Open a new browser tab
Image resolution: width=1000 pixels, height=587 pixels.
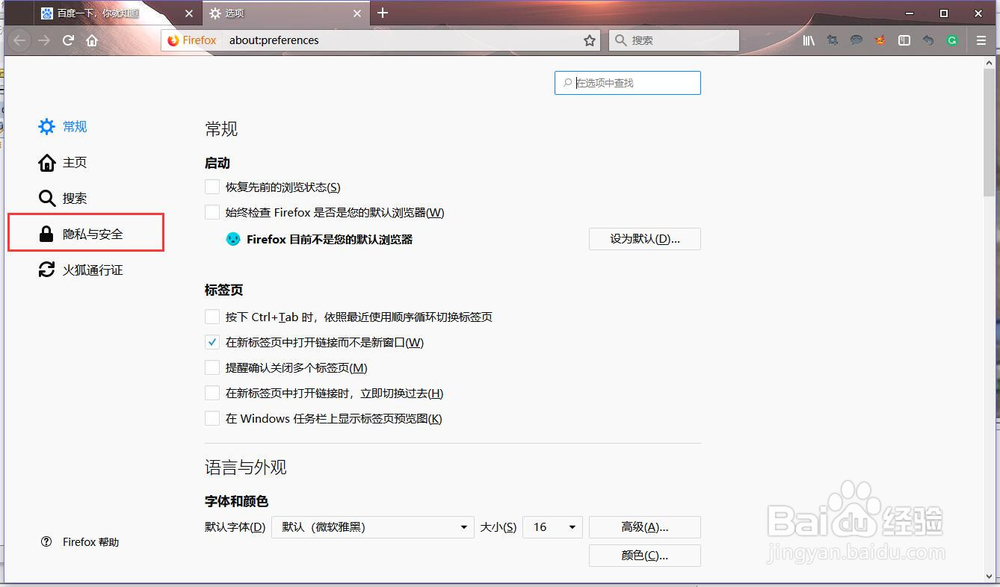[382, 13]
